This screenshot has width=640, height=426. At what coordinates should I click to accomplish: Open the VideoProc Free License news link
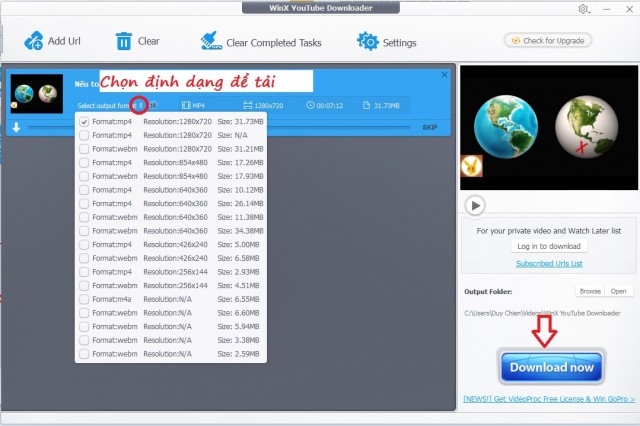point(549,399)
